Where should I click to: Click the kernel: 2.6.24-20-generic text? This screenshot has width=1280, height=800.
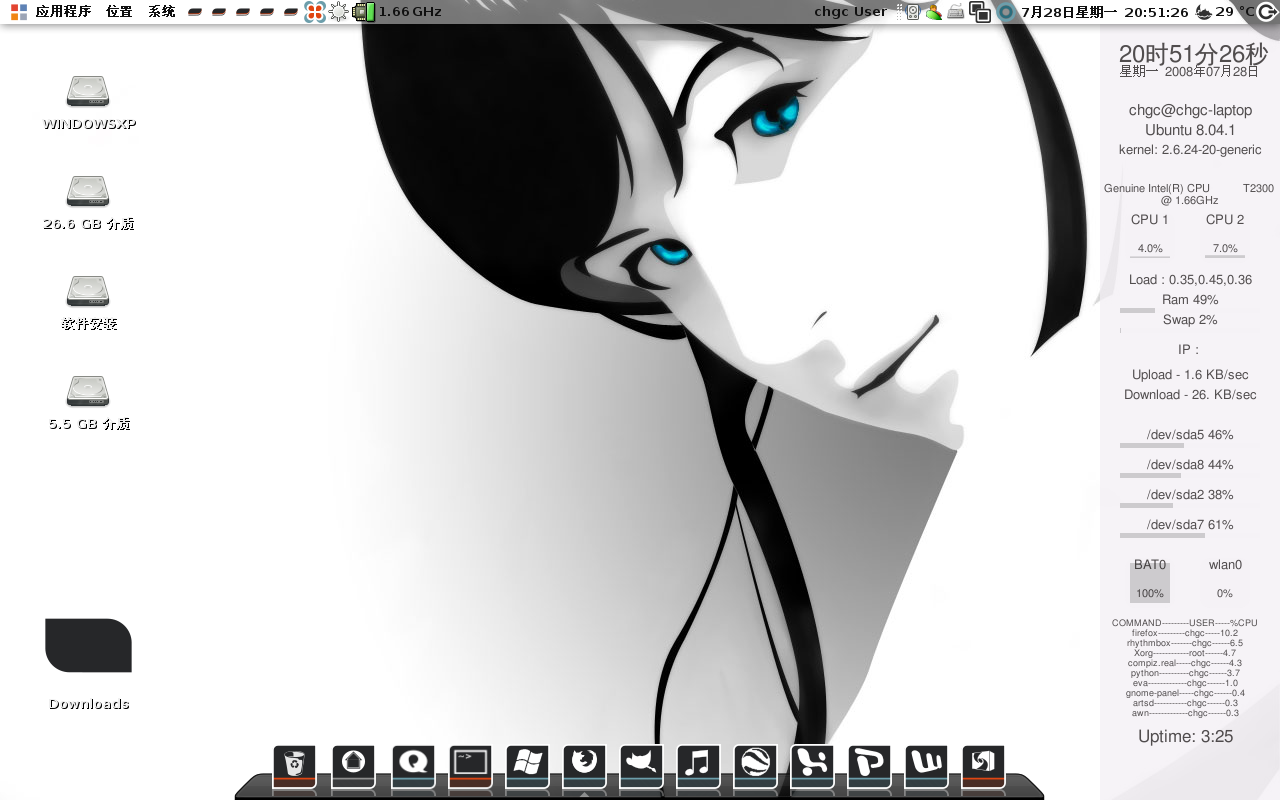(1190, 150)
